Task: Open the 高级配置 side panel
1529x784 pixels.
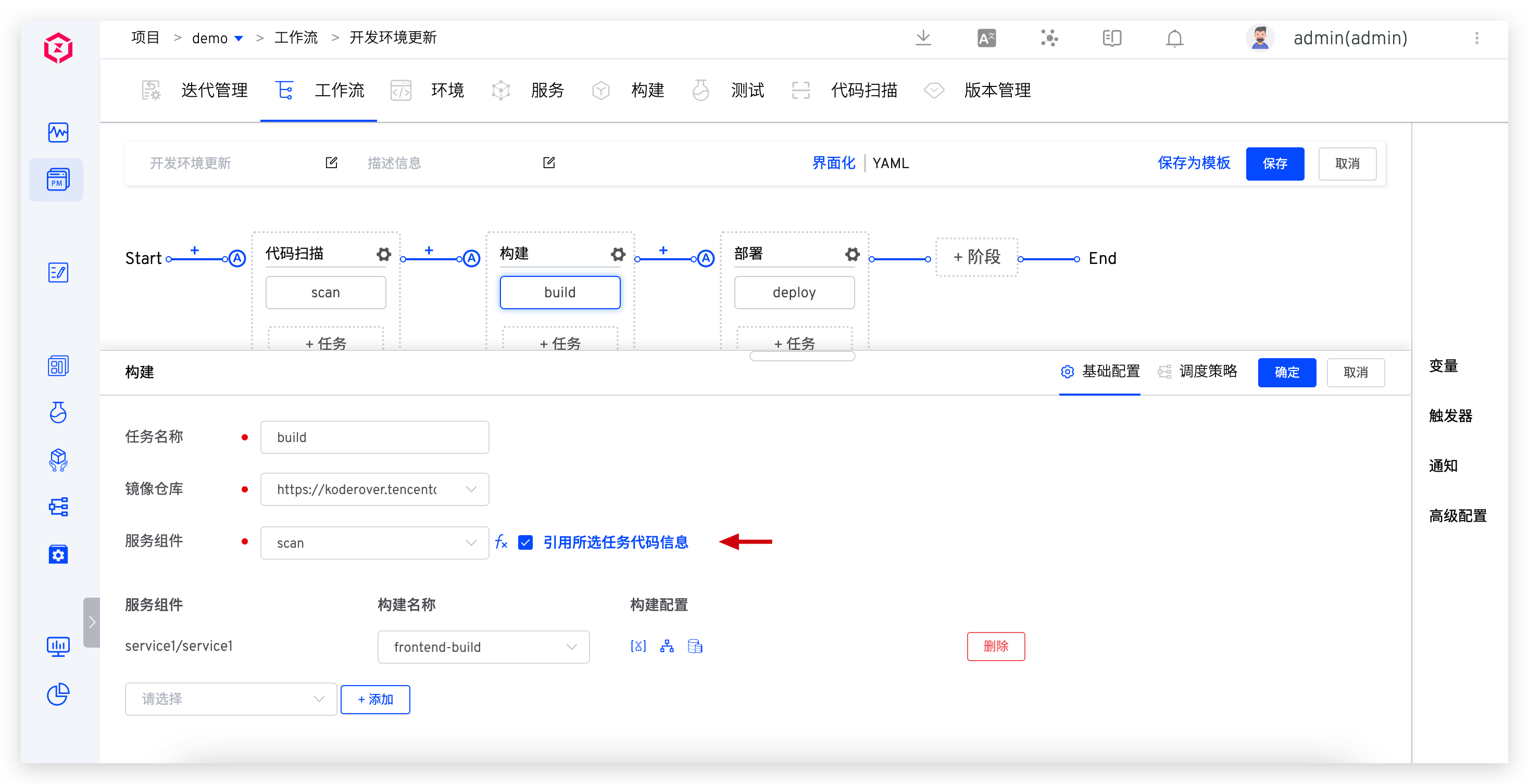Action: click(1457, 515)
